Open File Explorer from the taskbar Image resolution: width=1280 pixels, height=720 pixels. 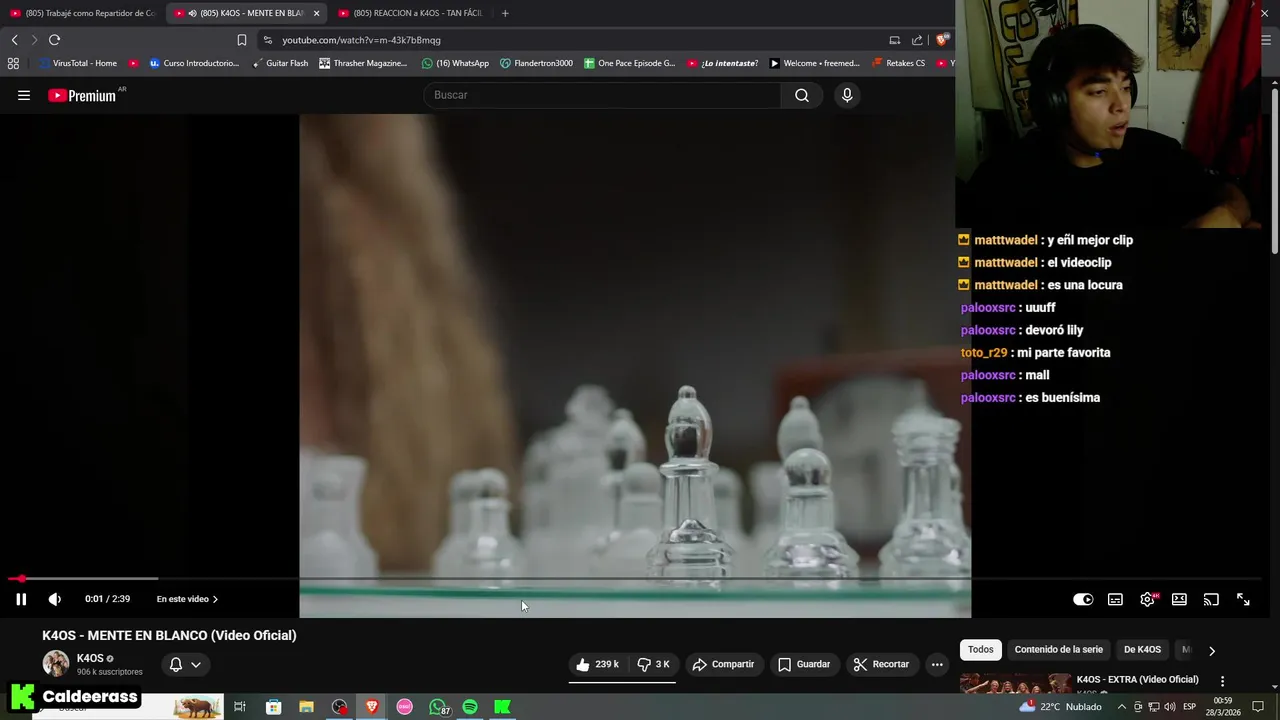[306, 707]
